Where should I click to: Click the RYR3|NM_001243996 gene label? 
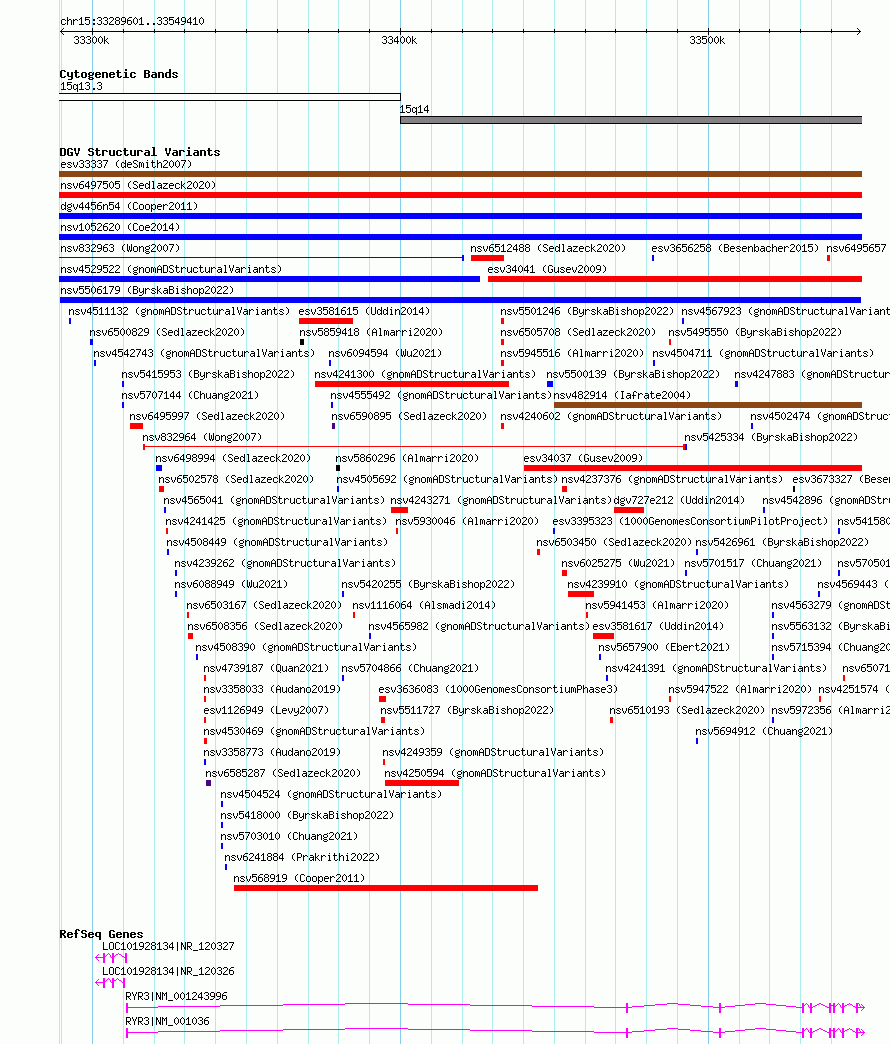176,997
